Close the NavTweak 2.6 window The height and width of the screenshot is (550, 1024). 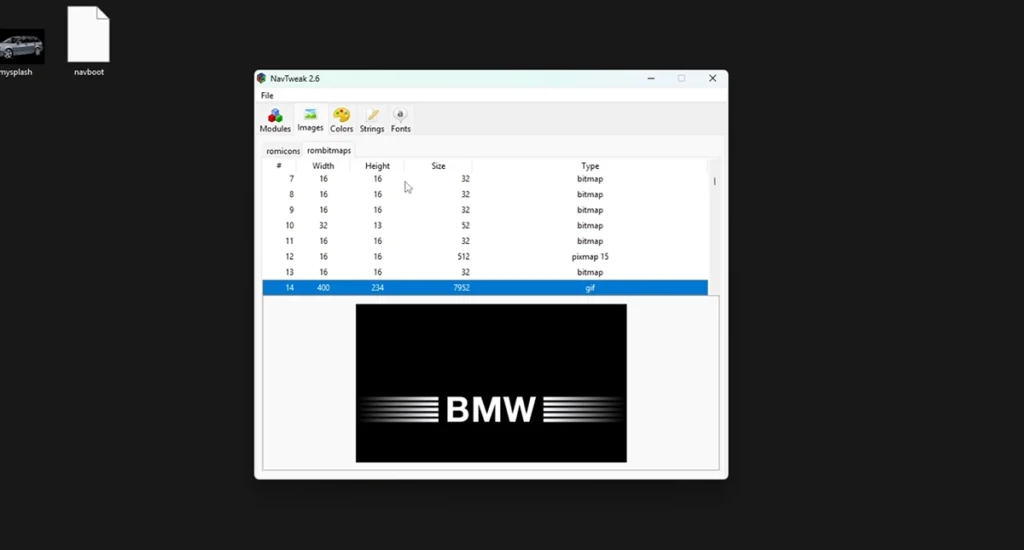click(712, 78)
